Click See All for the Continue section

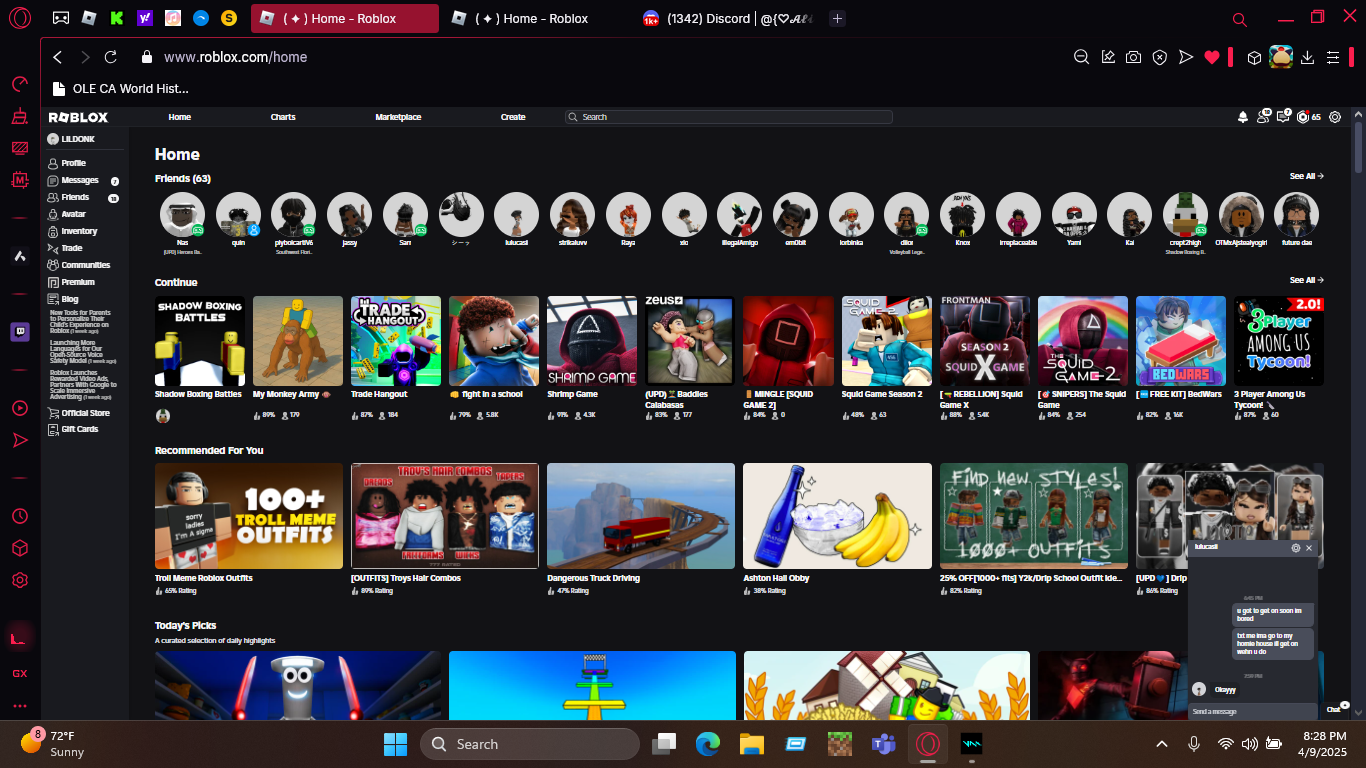pyautogui.click(x=1306, y=280)
